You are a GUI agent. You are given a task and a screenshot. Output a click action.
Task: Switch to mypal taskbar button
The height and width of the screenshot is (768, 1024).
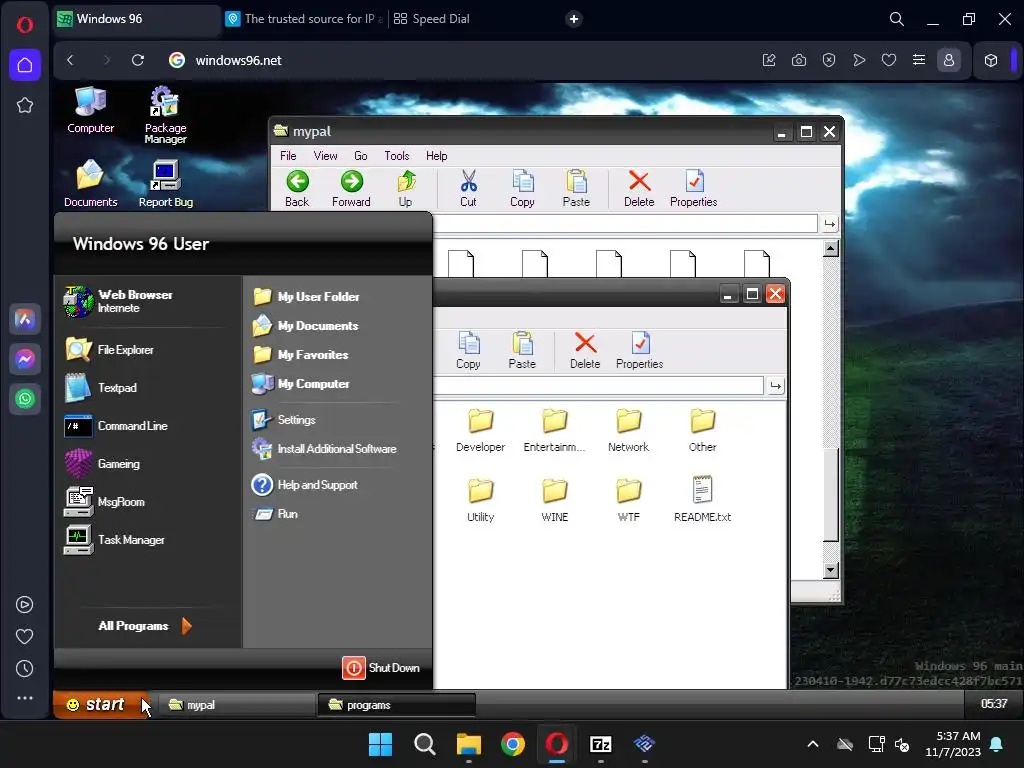(x=236, y=705)
